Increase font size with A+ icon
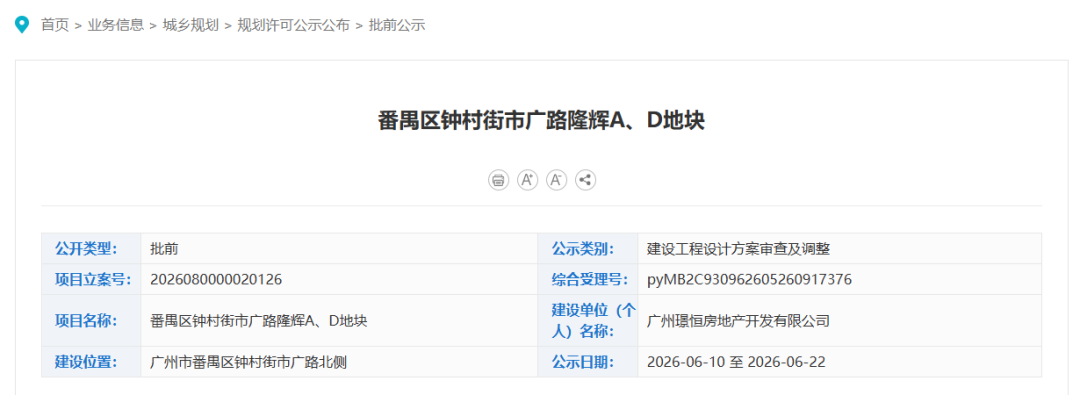The image size is (1080, 395). tap(527, 181)
